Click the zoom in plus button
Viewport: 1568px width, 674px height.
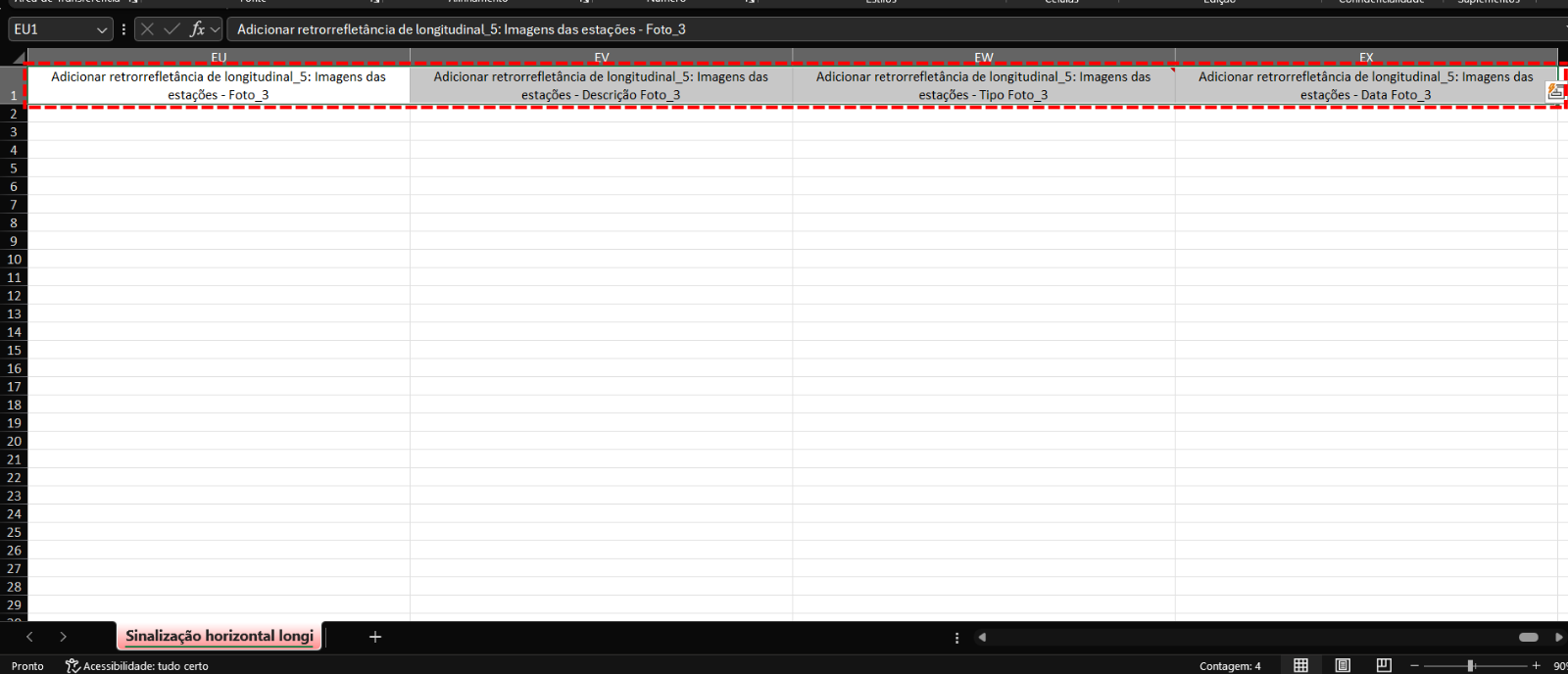1537,666
